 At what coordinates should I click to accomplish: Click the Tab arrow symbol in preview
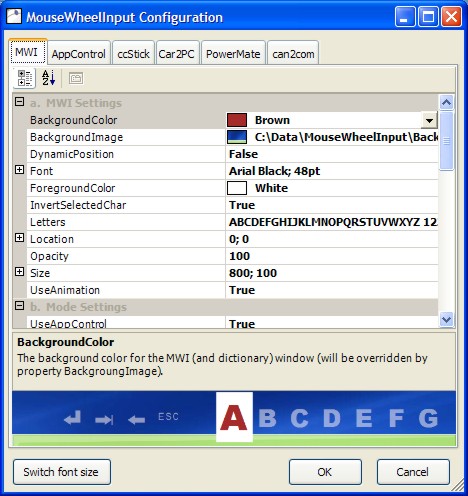coord(104,420)
